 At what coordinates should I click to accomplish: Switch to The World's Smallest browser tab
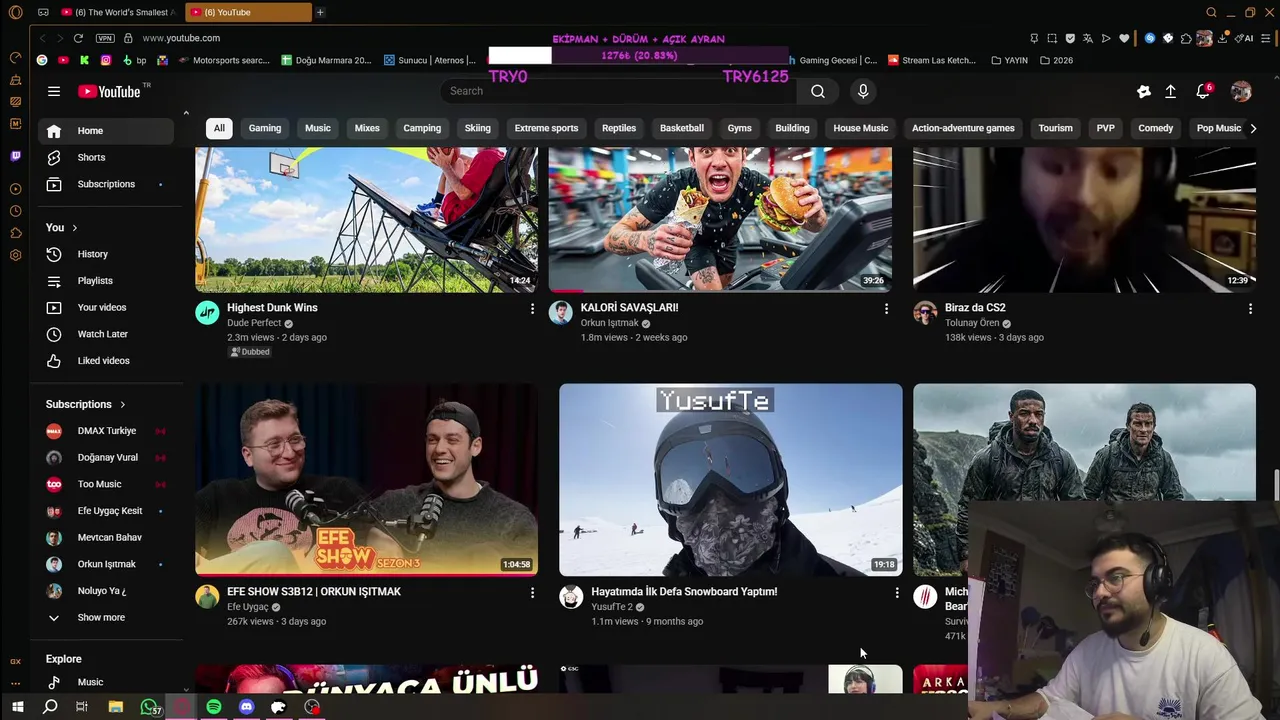(x=118, y=12)
